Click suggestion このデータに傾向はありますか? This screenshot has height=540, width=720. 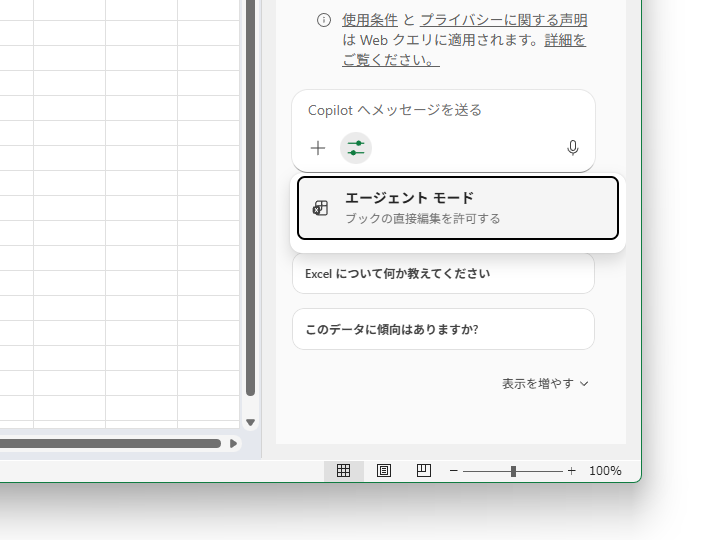pyautogui.click(x=444, y=329)
